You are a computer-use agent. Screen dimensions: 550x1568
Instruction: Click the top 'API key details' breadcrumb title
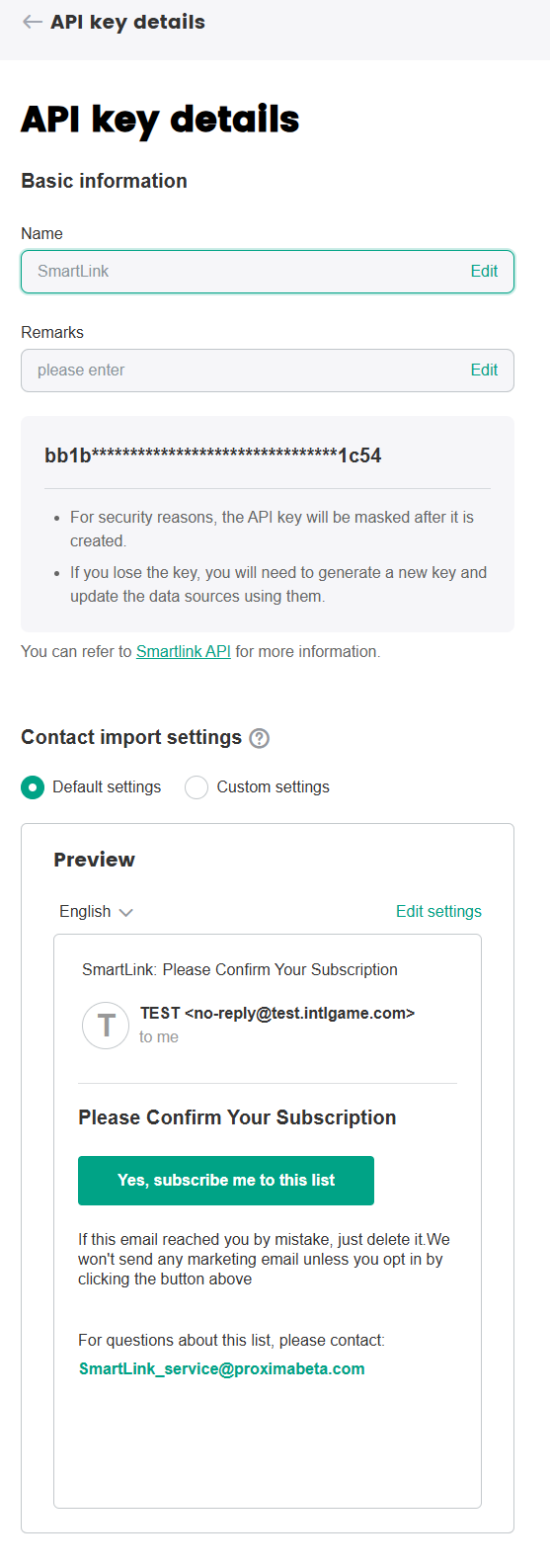coord(128,22)
